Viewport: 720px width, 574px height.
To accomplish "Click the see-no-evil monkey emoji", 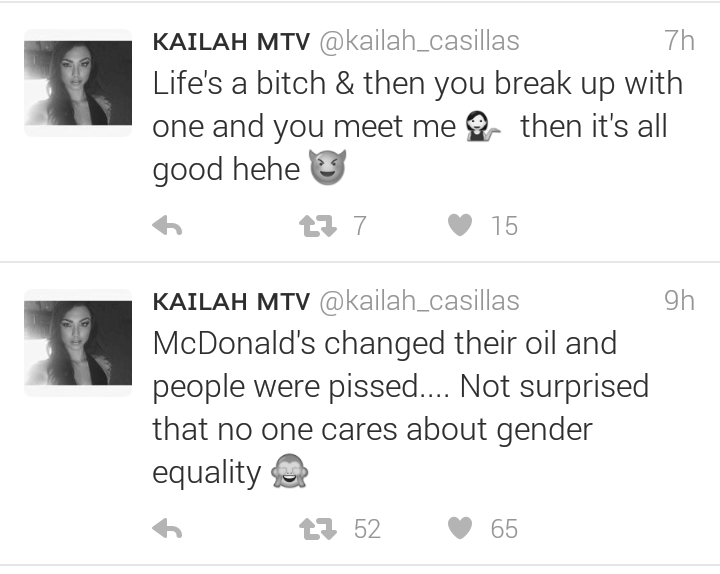I will (289, 471).
